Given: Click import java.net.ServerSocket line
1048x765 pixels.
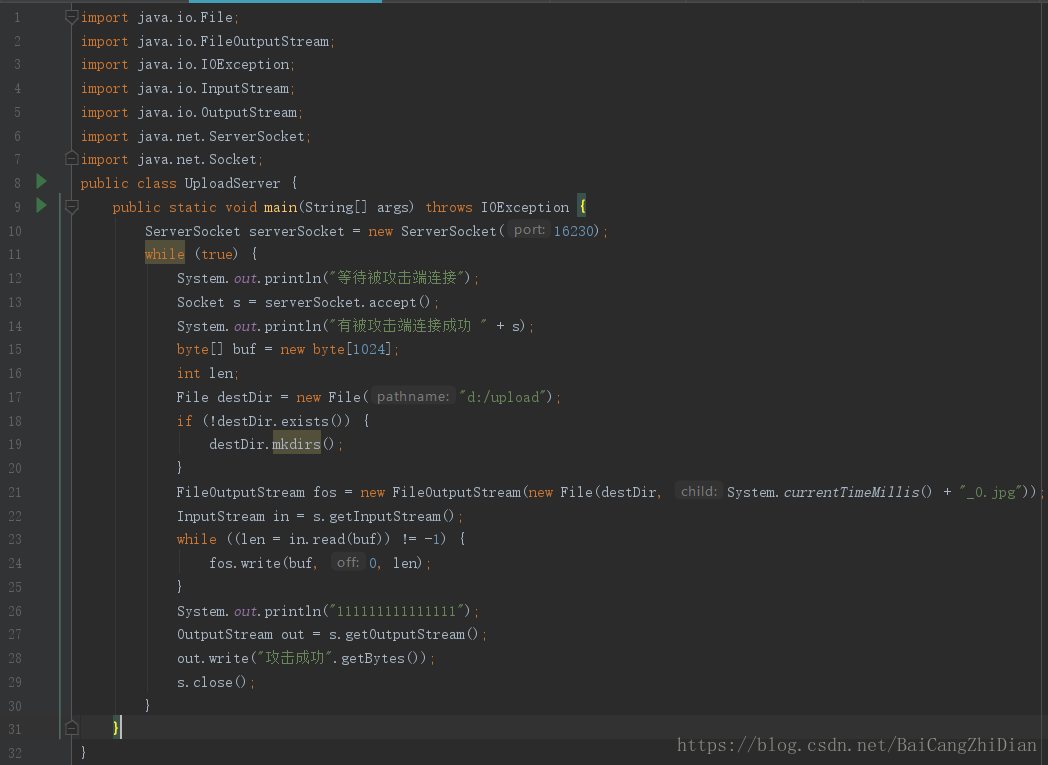Looking at the screenshot, I should tap(196, 136).
